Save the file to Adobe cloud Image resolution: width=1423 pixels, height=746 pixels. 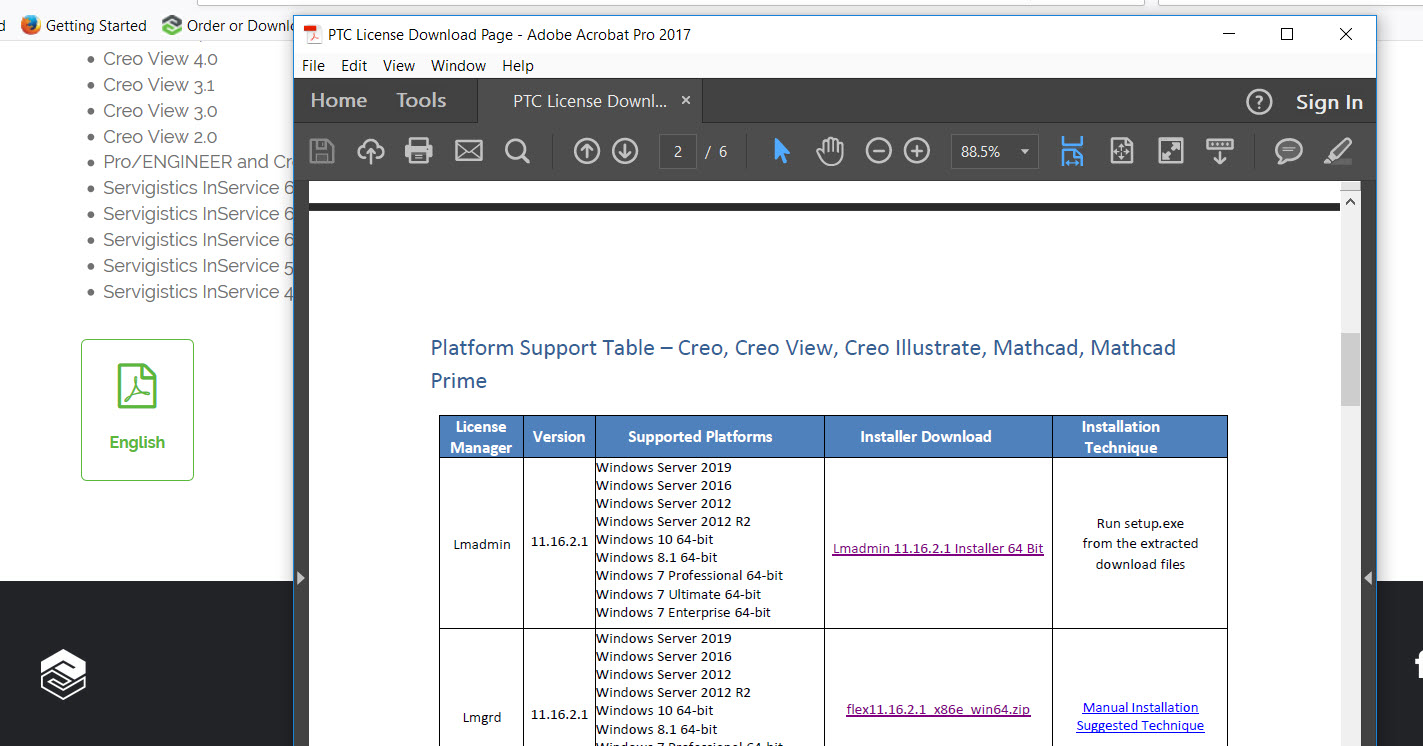[x=370, y=150]
